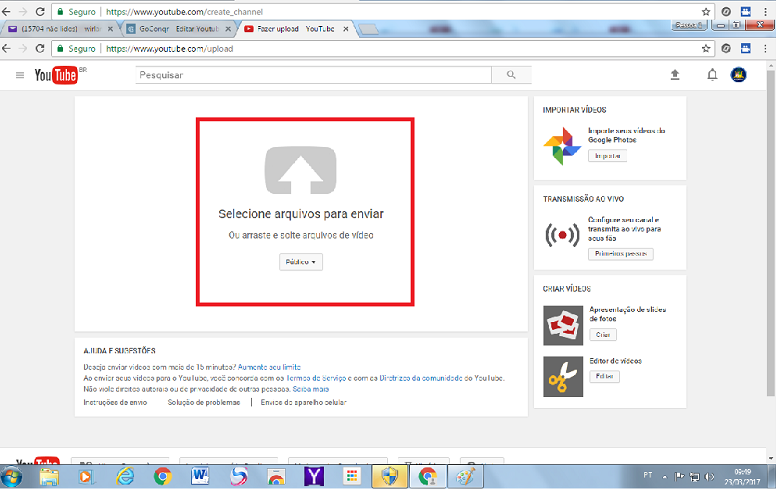
Task: Click the live streaming broadcast icon
Action: [562, 235]
